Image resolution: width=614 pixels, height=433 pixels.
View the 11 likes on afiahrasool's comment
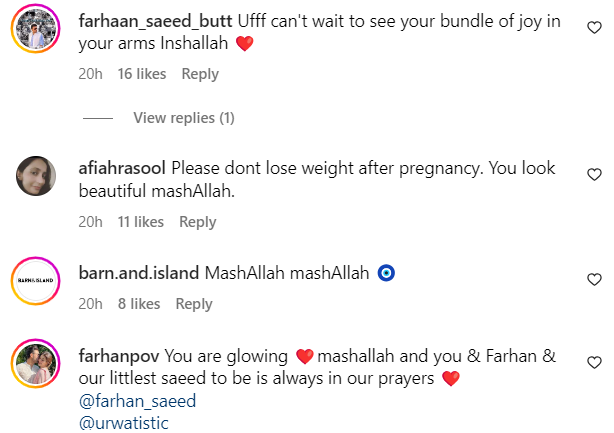point(140,222)
